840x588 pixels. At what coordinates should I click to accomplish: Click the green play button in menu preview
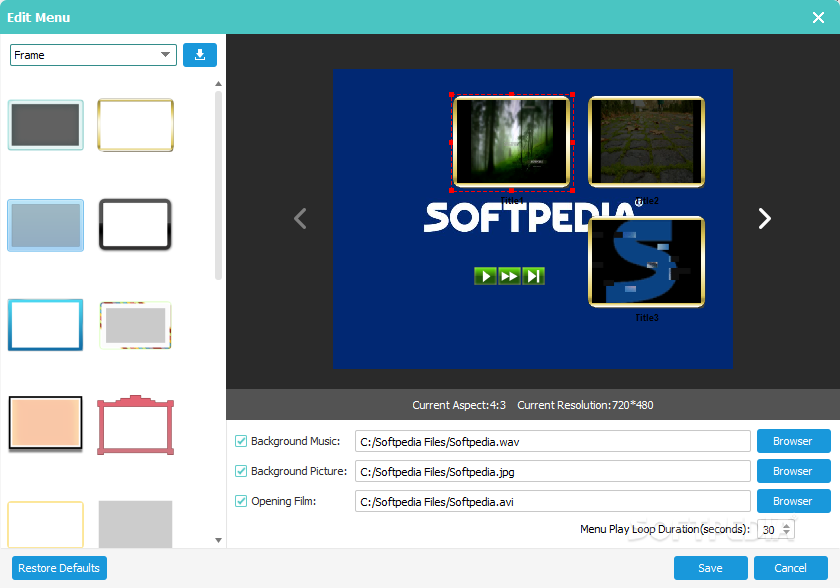(x=485, y=276)
